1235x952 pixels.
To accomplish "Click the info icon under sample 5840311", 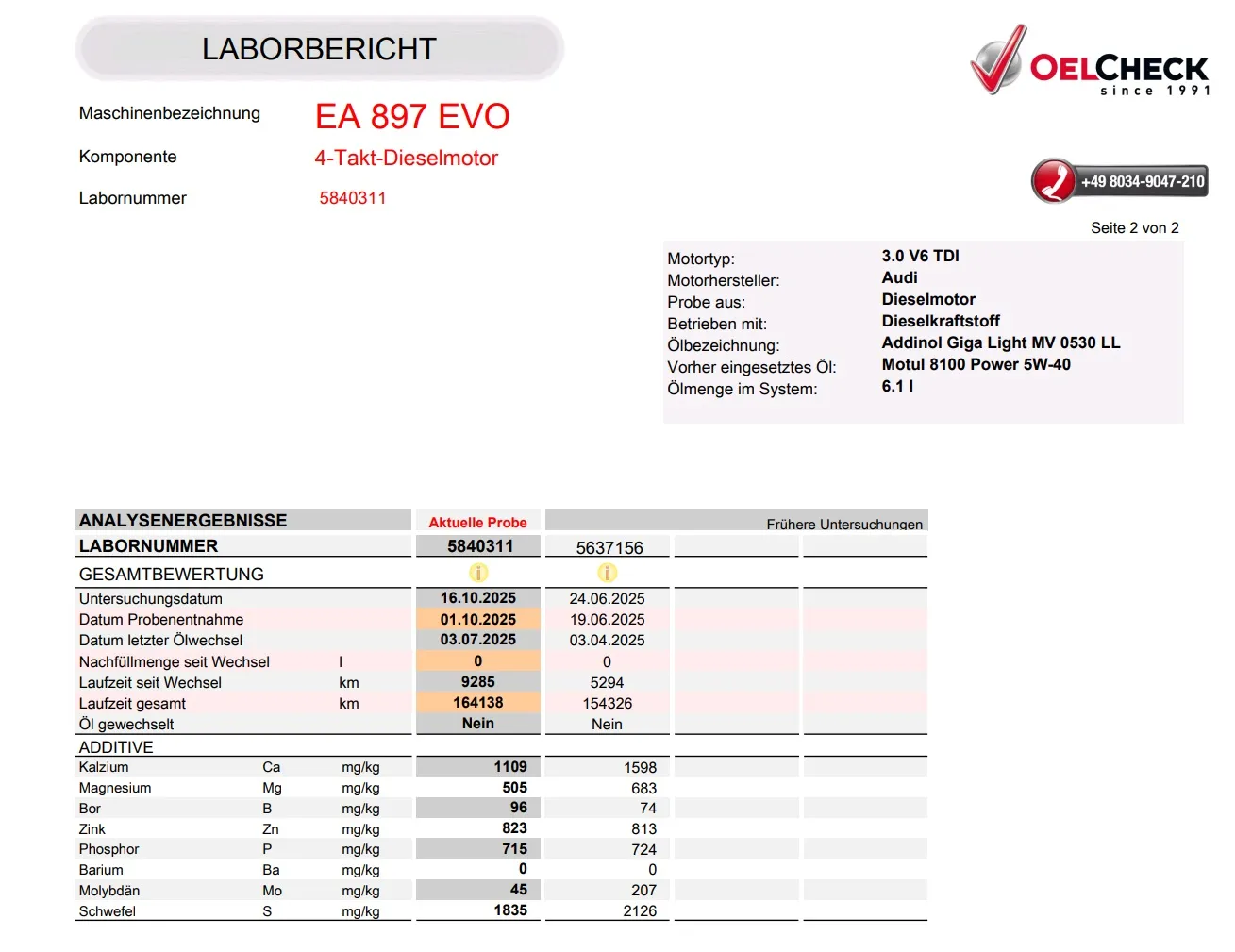I will pyautogui.click(x=478, y=573).
